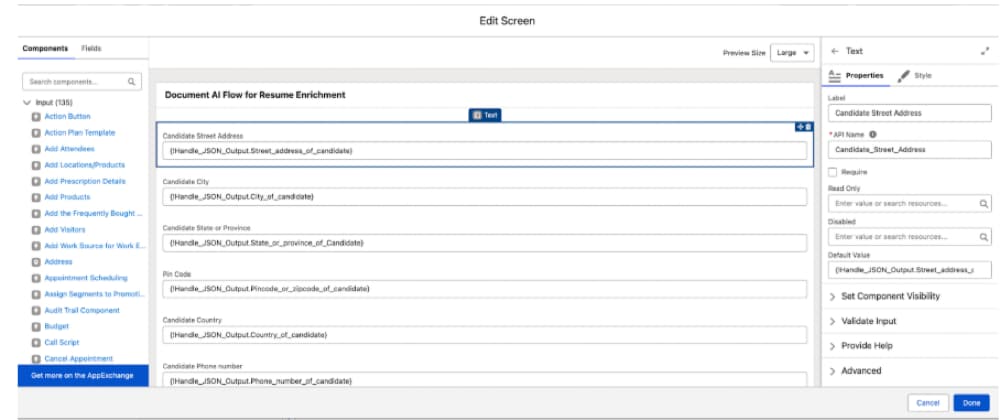This screenshot has width=1000, height=420.
Task: Click the Budget component link
Action: tap(56, 326)
